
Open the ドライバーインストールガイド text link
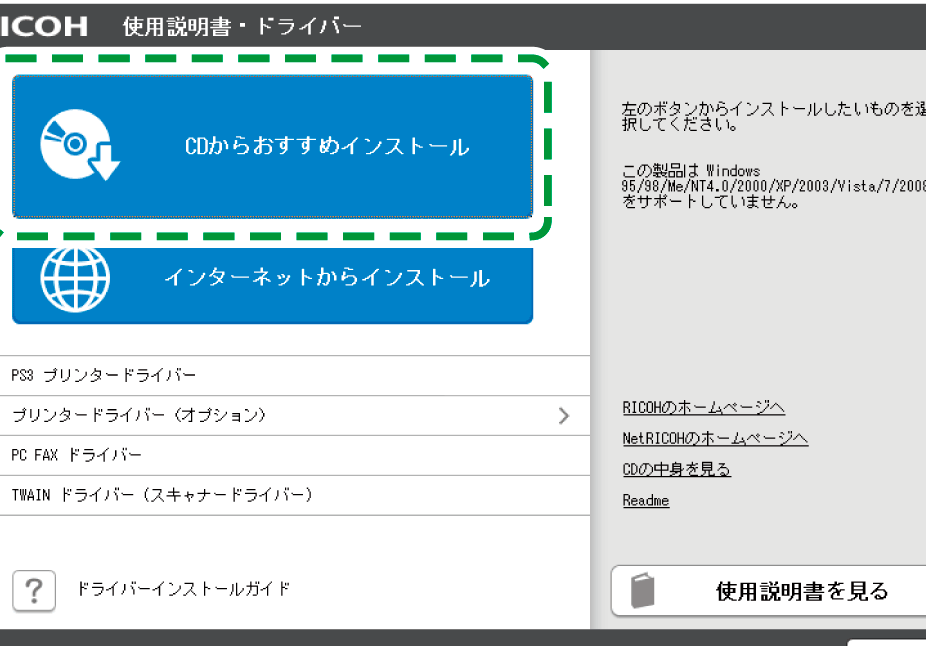coord(184,589)
